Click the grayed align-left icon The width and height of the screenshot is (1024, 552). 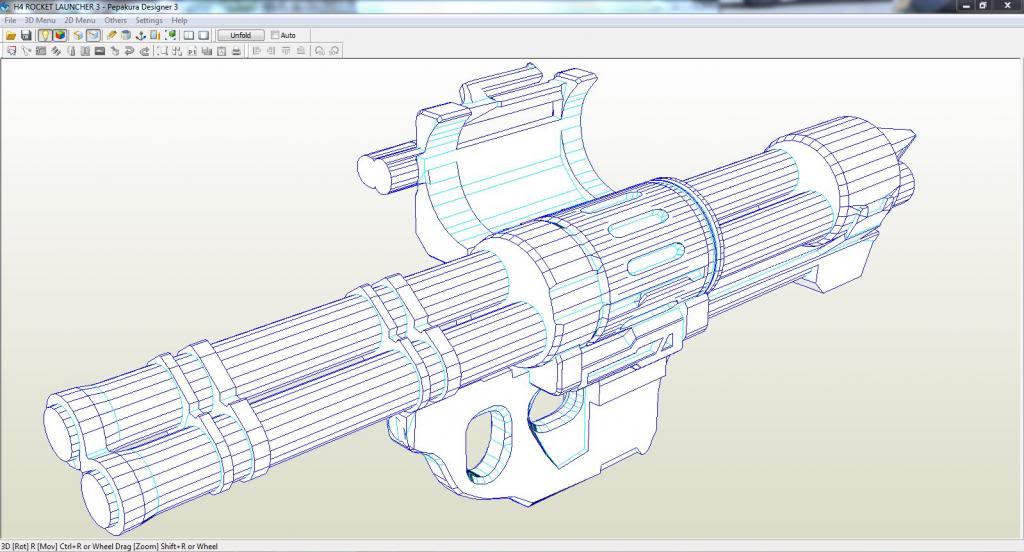(x=256, y=51)
